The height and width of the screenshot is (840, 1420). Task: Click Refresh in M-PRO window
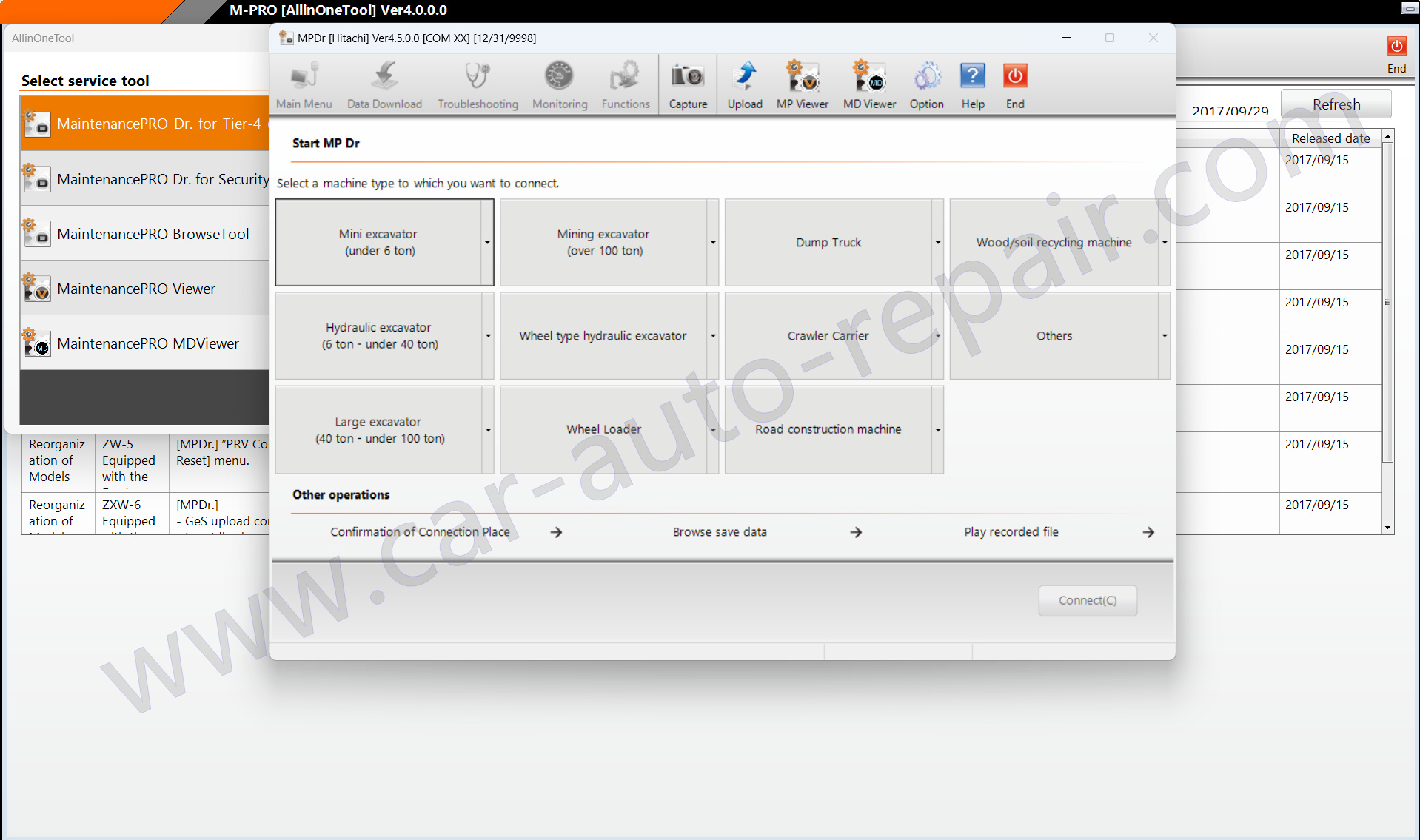1336,104
